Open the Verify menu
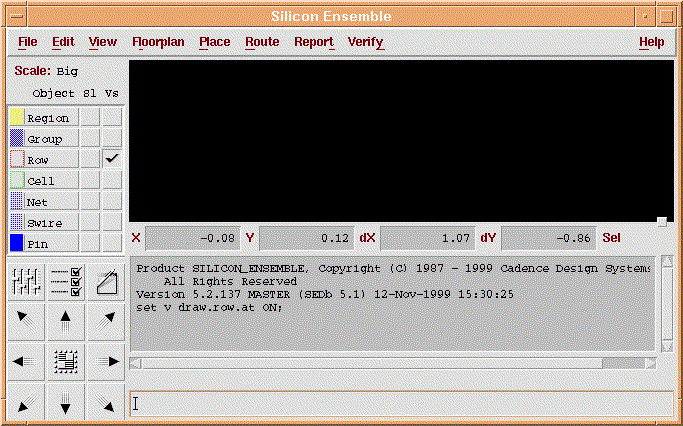This screenshot has height=426, width=683. pyautogui.click(x=365, y=42)
